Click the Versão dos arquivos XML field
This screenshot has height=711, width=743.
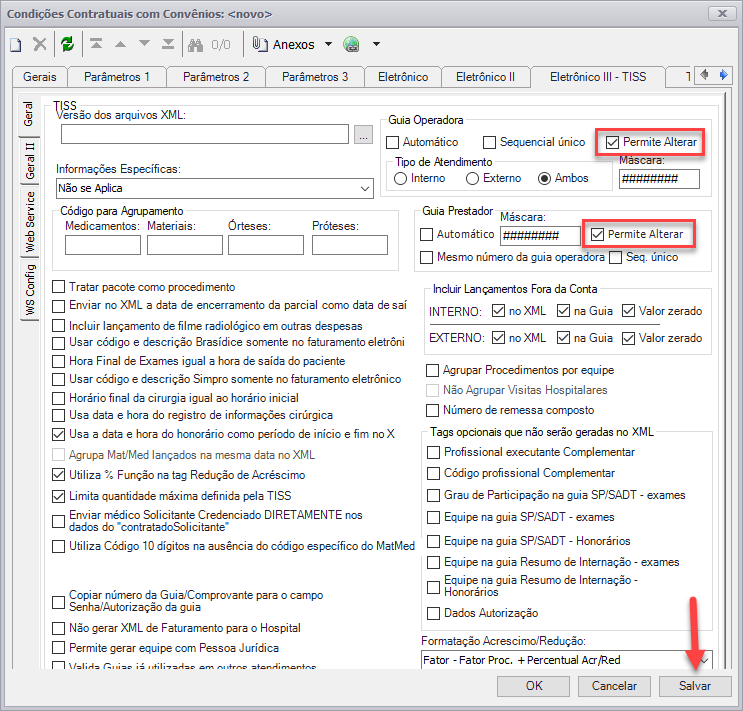pos(205,135)
